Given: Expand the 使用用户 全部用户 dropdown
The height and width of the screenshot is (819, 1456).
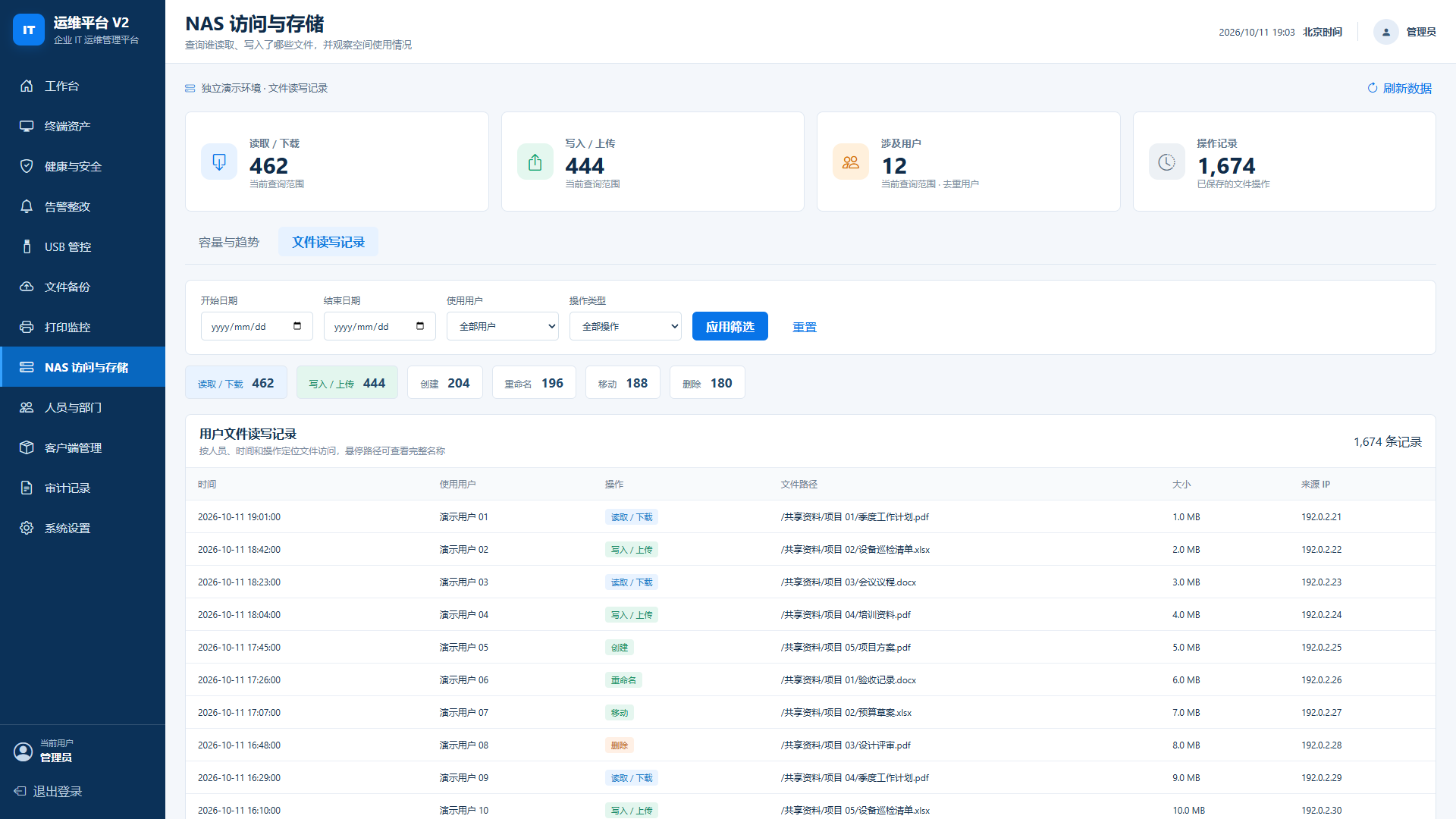Looking at the screenshot, I should 503,326.
